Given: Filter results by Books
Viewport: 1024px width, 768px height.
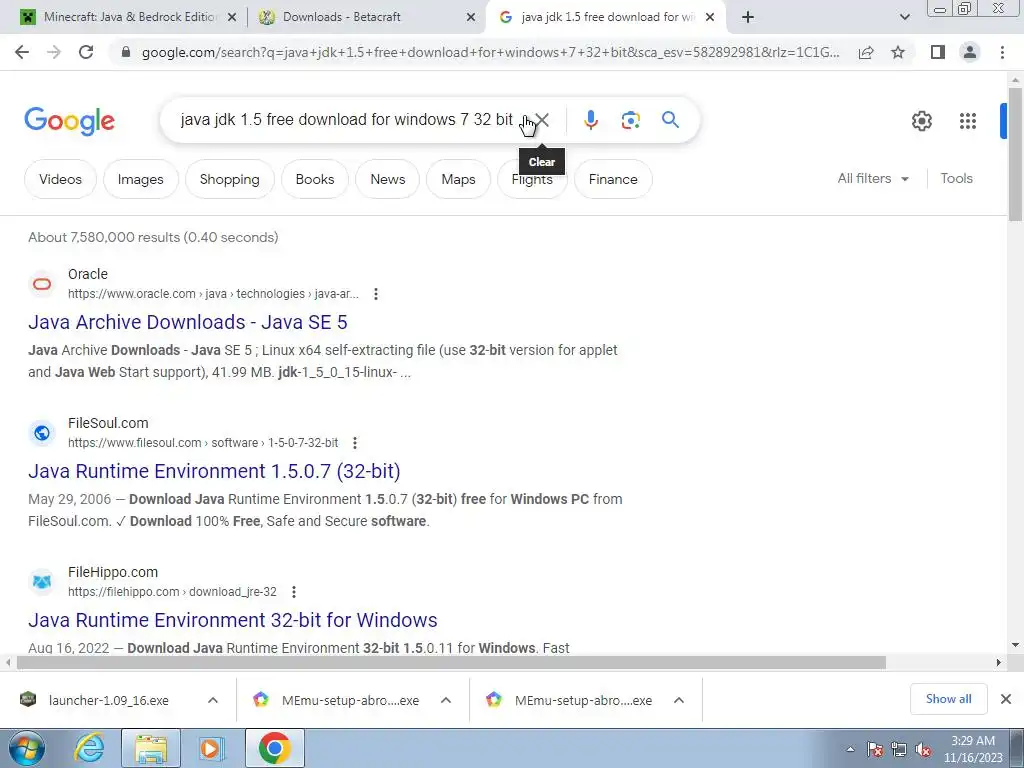Looking at the screenshot, I should tap(315, 179).
